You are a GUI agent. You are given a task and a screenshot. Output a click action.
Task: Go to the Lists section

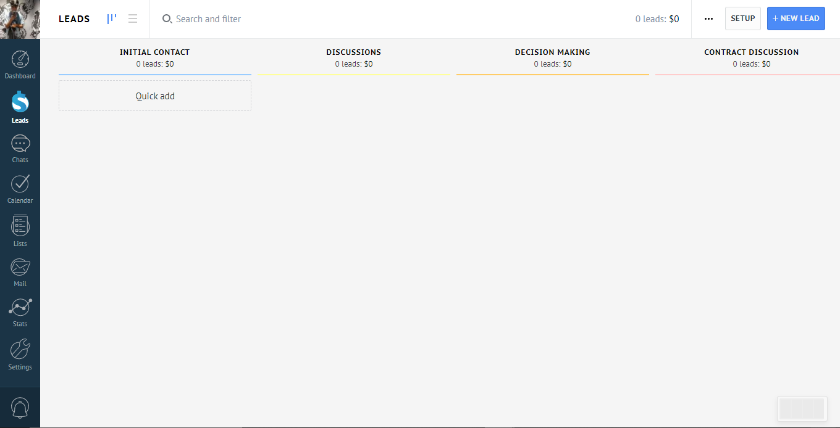click(20, 231)
